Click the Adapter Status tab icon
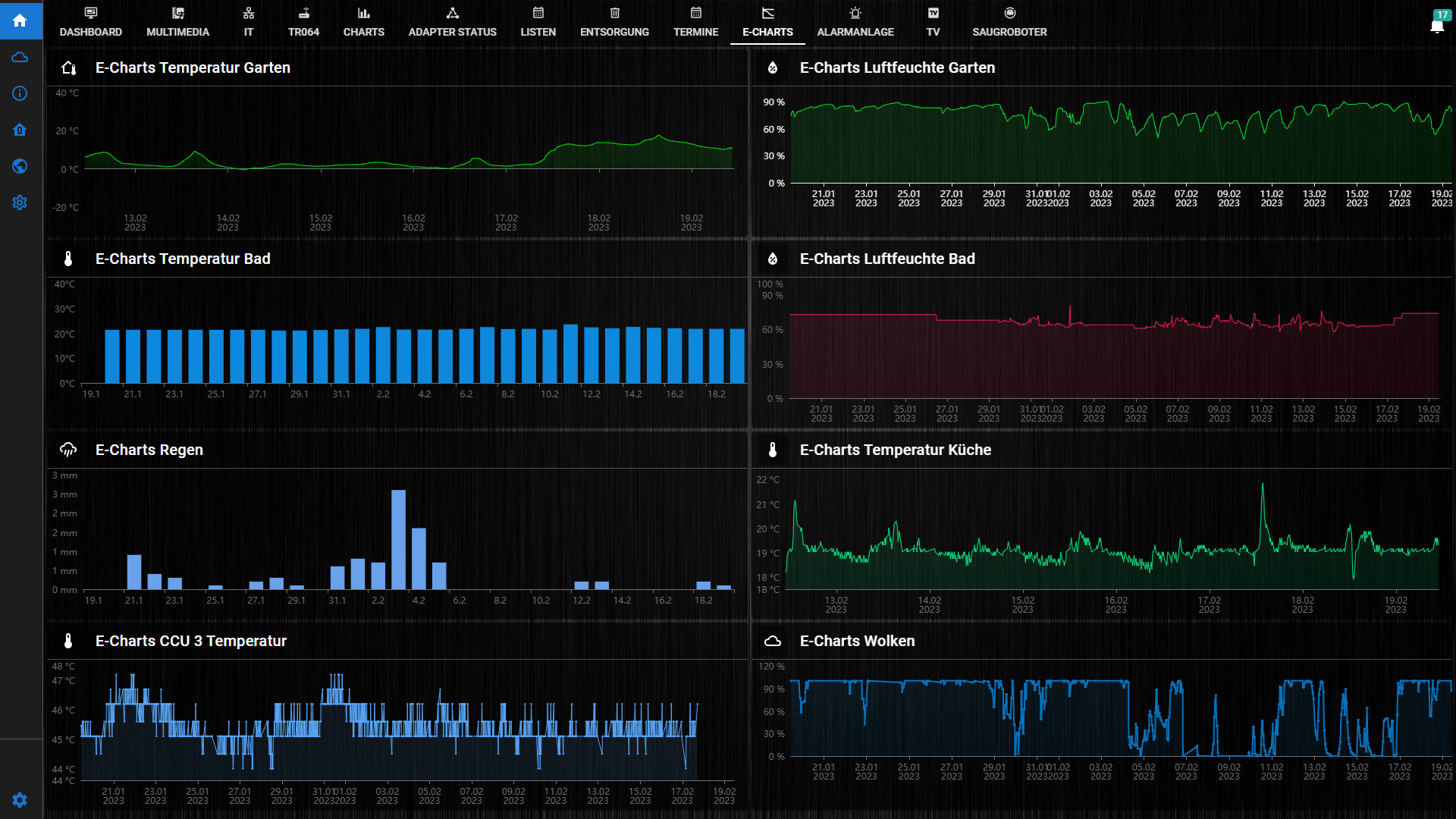This screenshot has width=1456, height=819. coord(453,13)
